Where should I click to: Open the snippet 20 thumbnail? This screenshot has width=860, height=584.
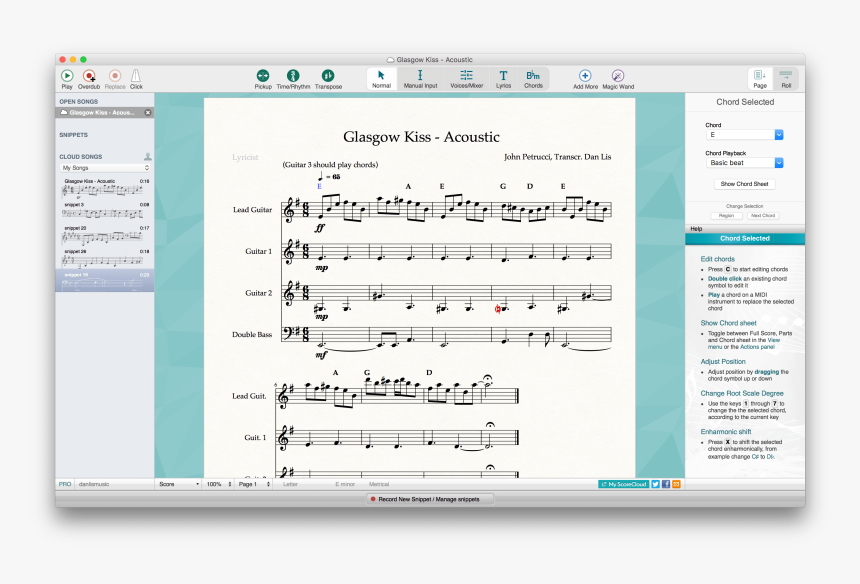[104, 235]
